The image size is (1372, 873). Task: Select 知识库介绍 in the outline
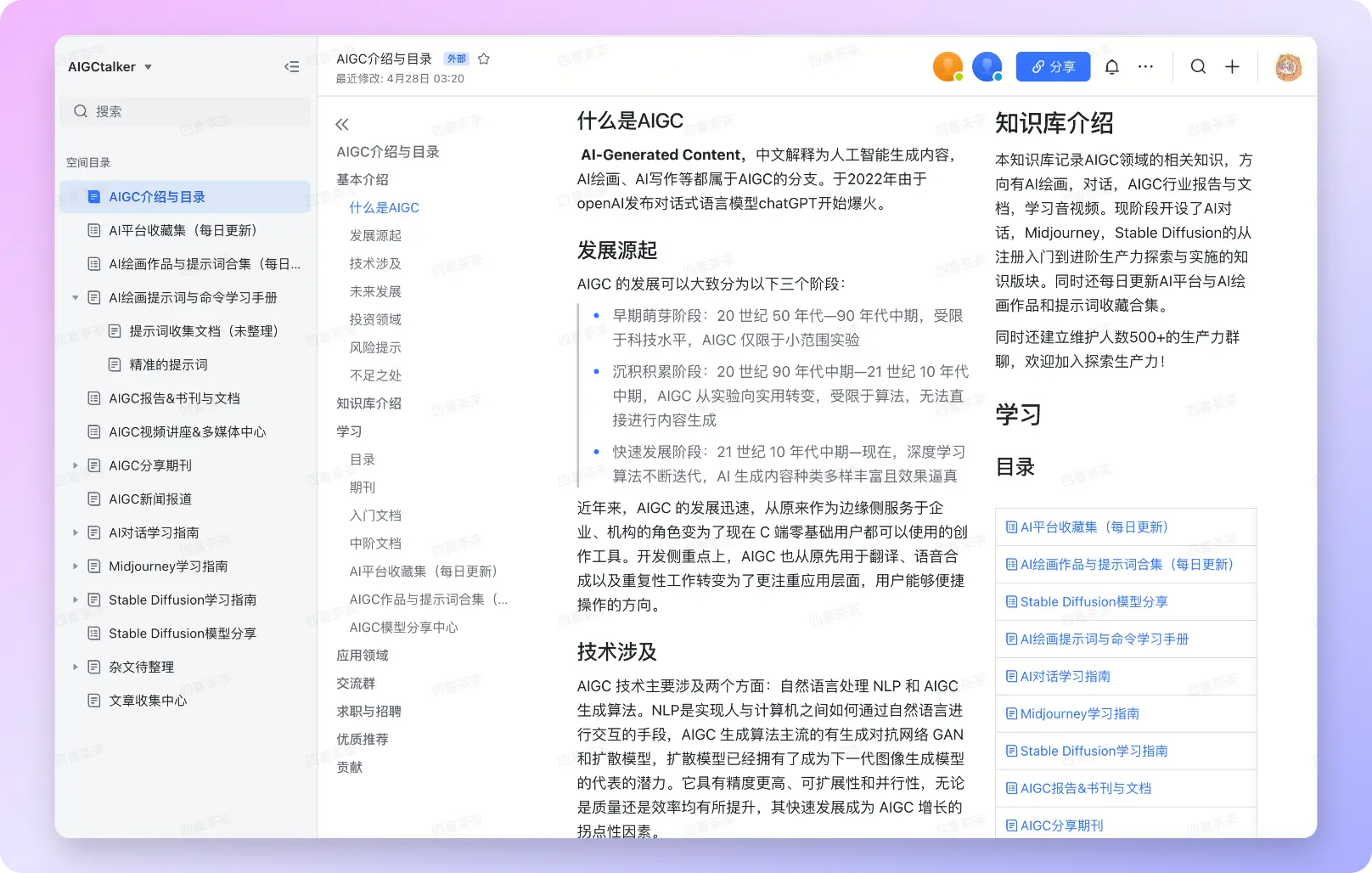coord(368,403)
